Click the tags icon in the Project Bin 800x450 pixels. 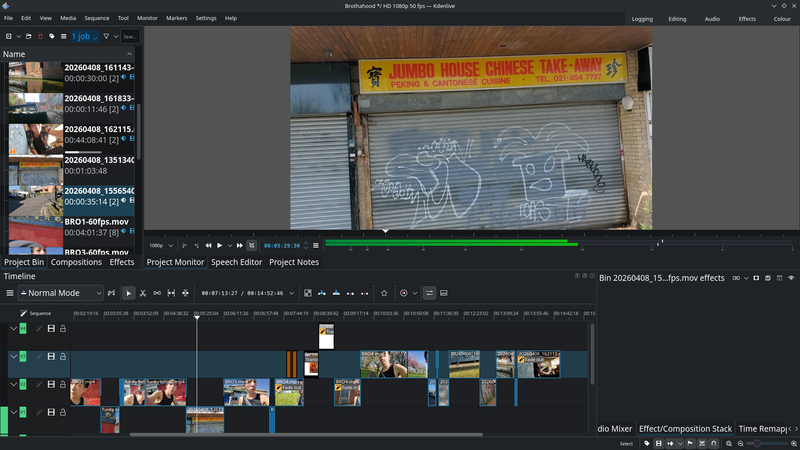52,37
